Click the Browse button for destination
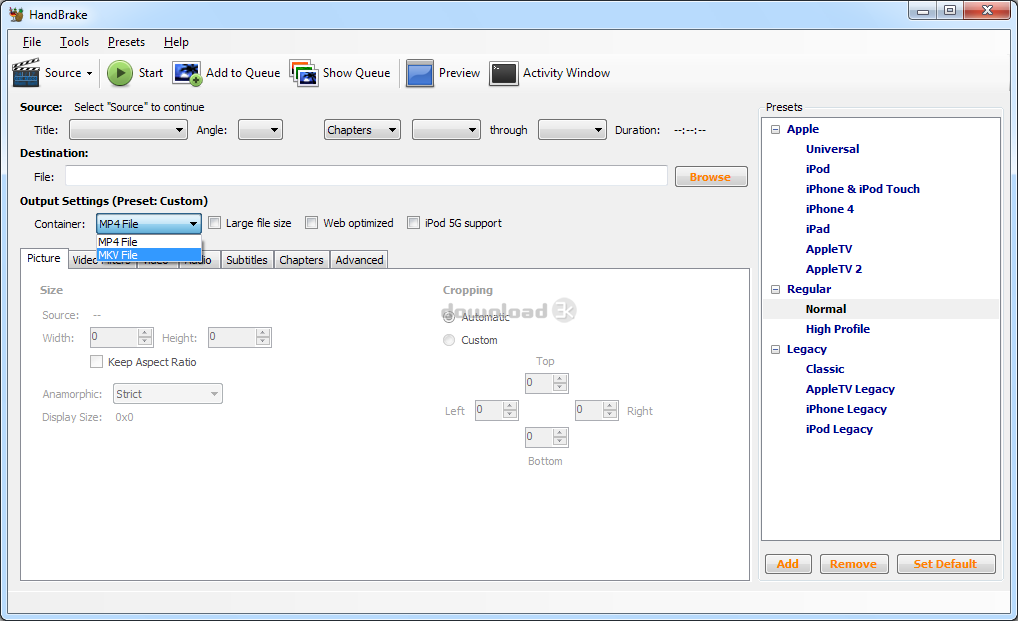This screenshot has width=1018, height=621. tap(710, 175)
